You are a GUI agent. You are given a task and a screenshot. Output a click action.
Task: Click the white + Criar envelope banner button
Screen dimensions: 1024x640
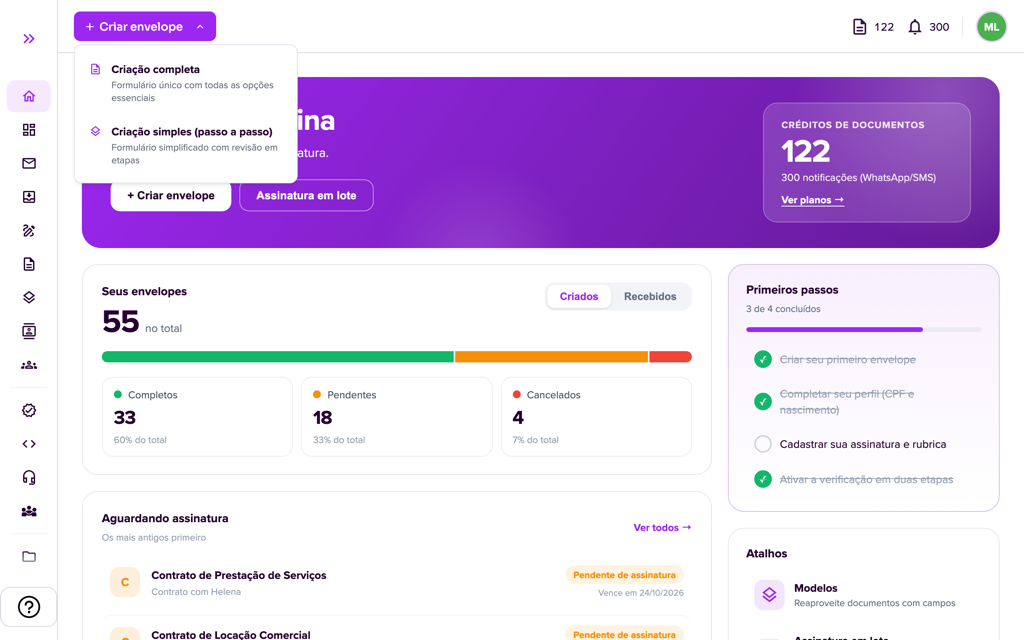pyautogui.click(x=171, y=195)
